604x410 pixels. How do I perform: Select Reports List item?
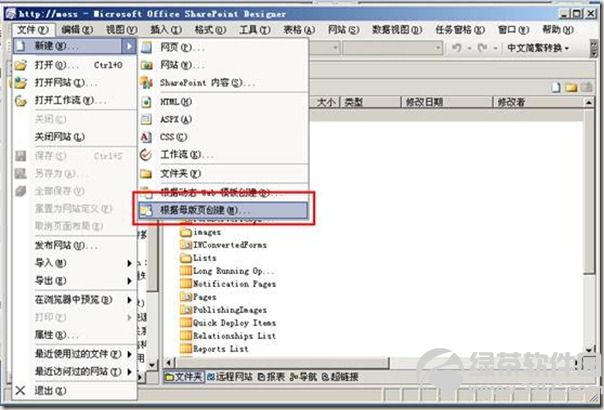click(220, 349)
